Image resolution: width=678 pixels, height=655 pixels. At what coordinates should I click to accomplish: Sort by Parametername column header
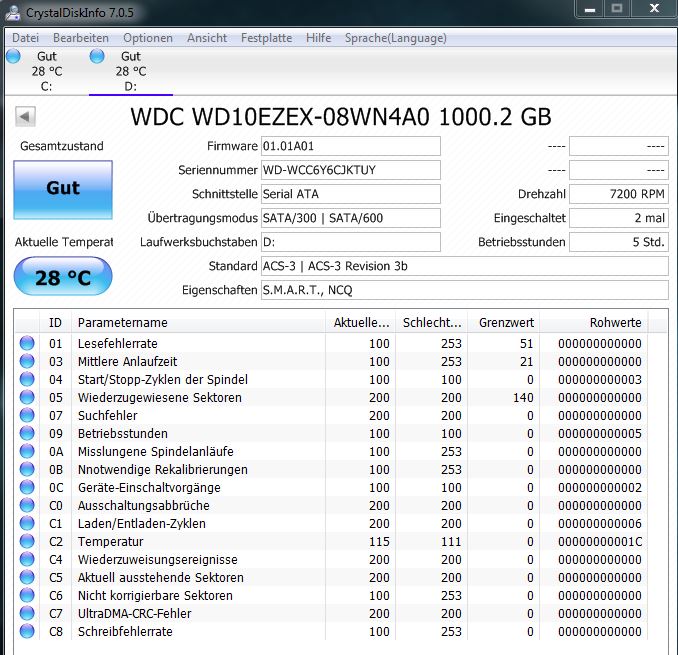pos(198,323)
